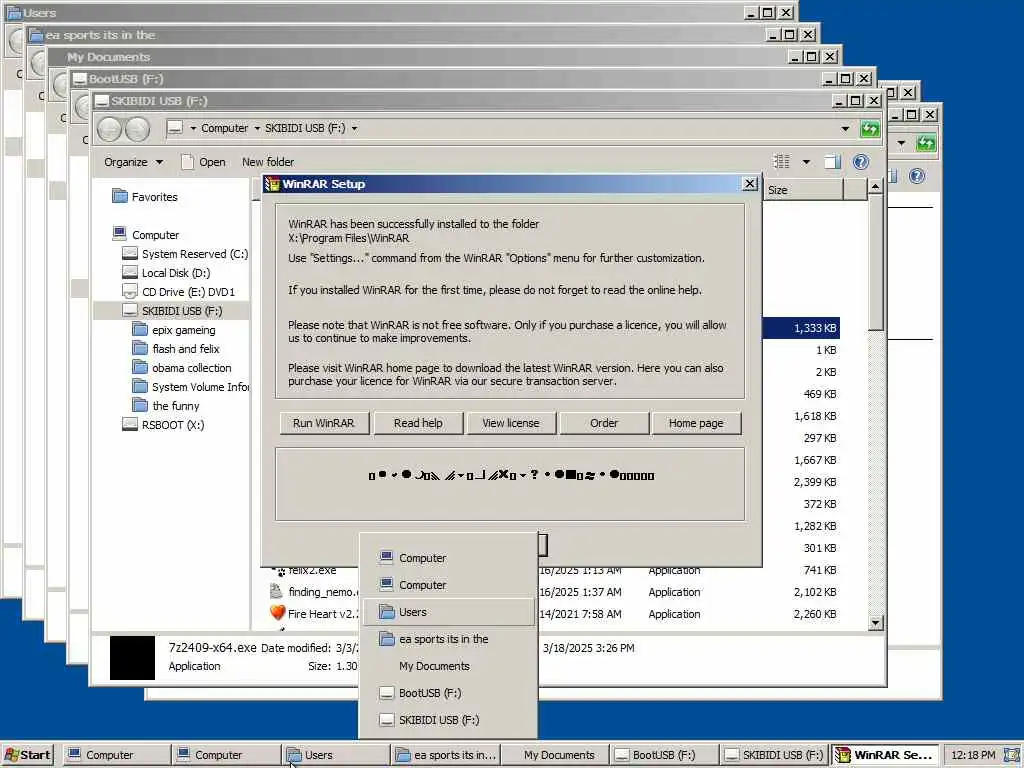Image resolution: width=1024 pixels, height=768 pixels.
Task: Select System Reserved (C:) drive
Action: pyautogui.click(x=185, y=254)
